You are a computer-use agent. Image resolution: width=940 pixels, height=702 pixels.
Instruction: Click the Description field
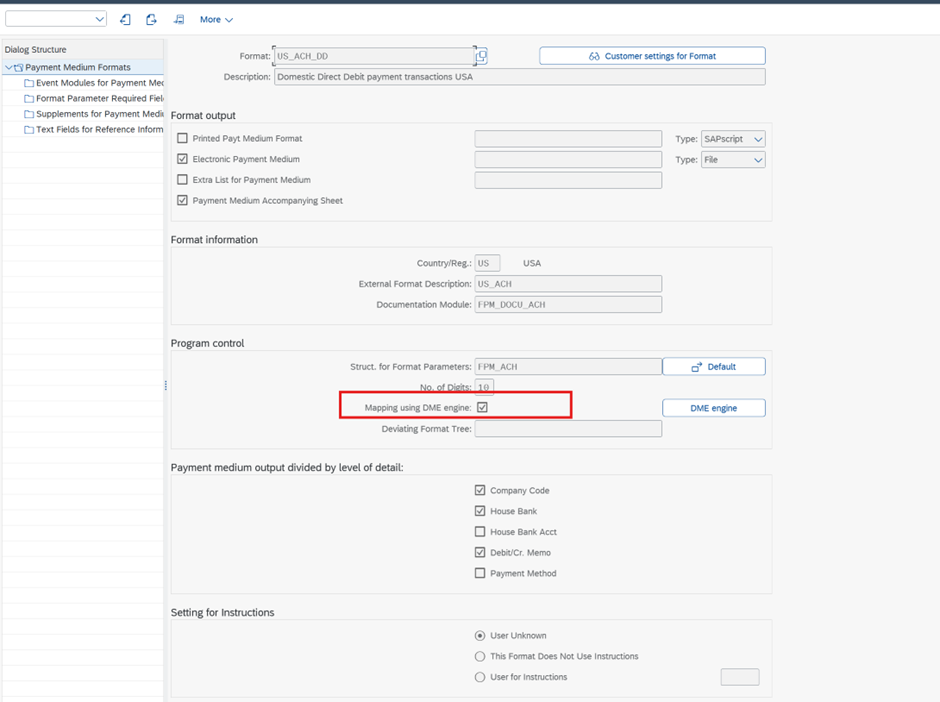tap(520, 77)
